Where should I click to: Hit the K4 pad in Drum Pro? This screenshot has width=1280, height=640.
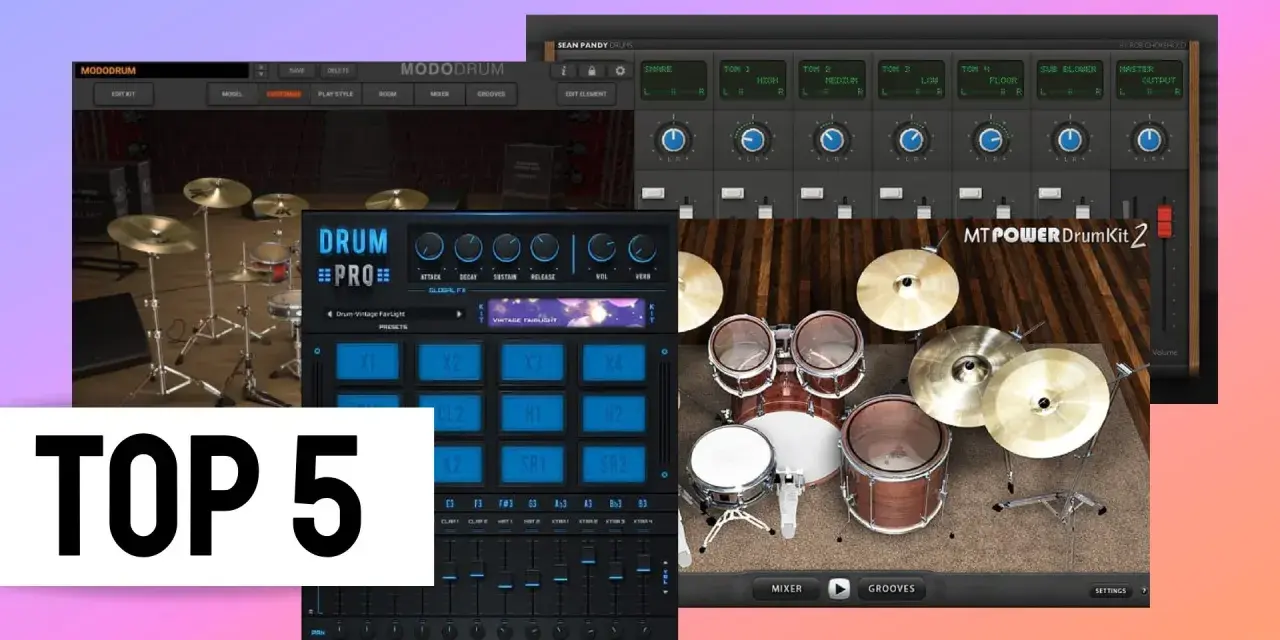pyautogui.click(x=613, y=362)
